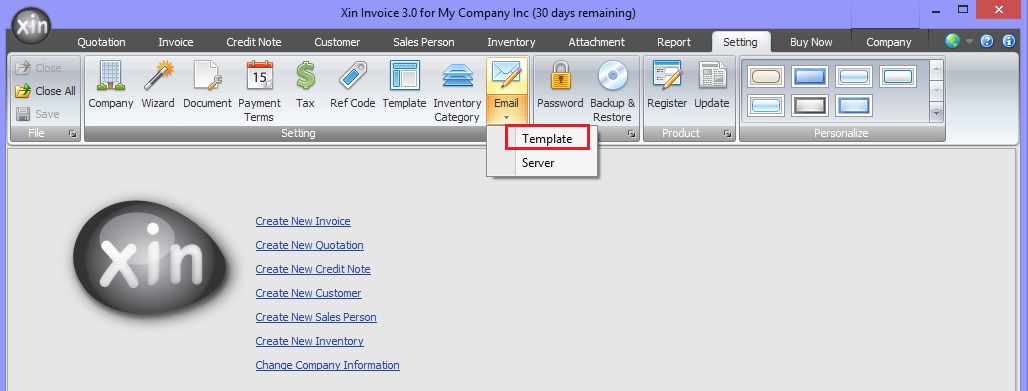Image resolution: width=1028 pixels, height=391 pixels.
Task: Switch to the Quotation tab
Action: [101, 42]
